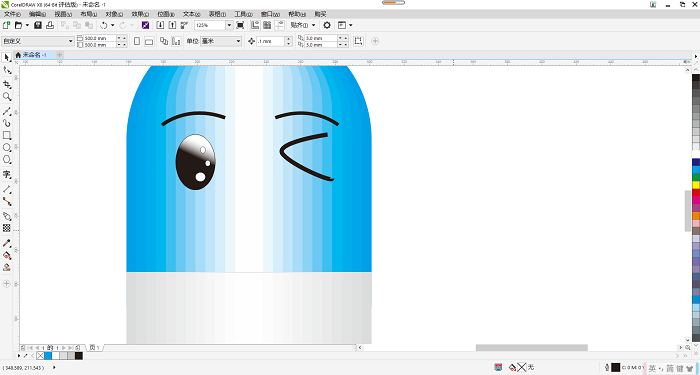This screenshot has width=700, height=375.
Task: Select the Smart Fill tool
Action: [x=7, y=267]
